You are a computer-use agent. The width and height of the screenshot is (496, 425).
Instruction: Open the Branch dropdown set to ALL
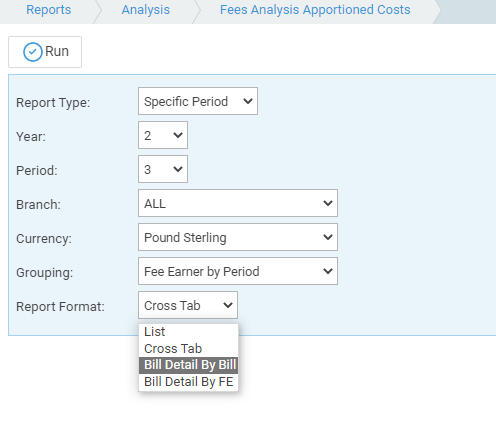click(x=238, y=203)
